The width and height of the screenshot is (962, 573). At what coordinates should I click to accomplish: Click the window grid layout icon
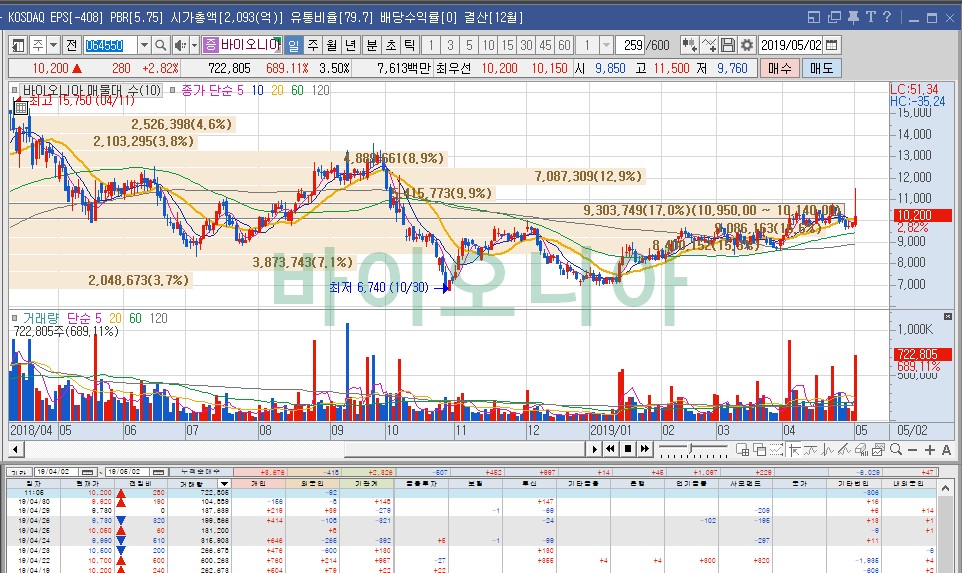742,450
